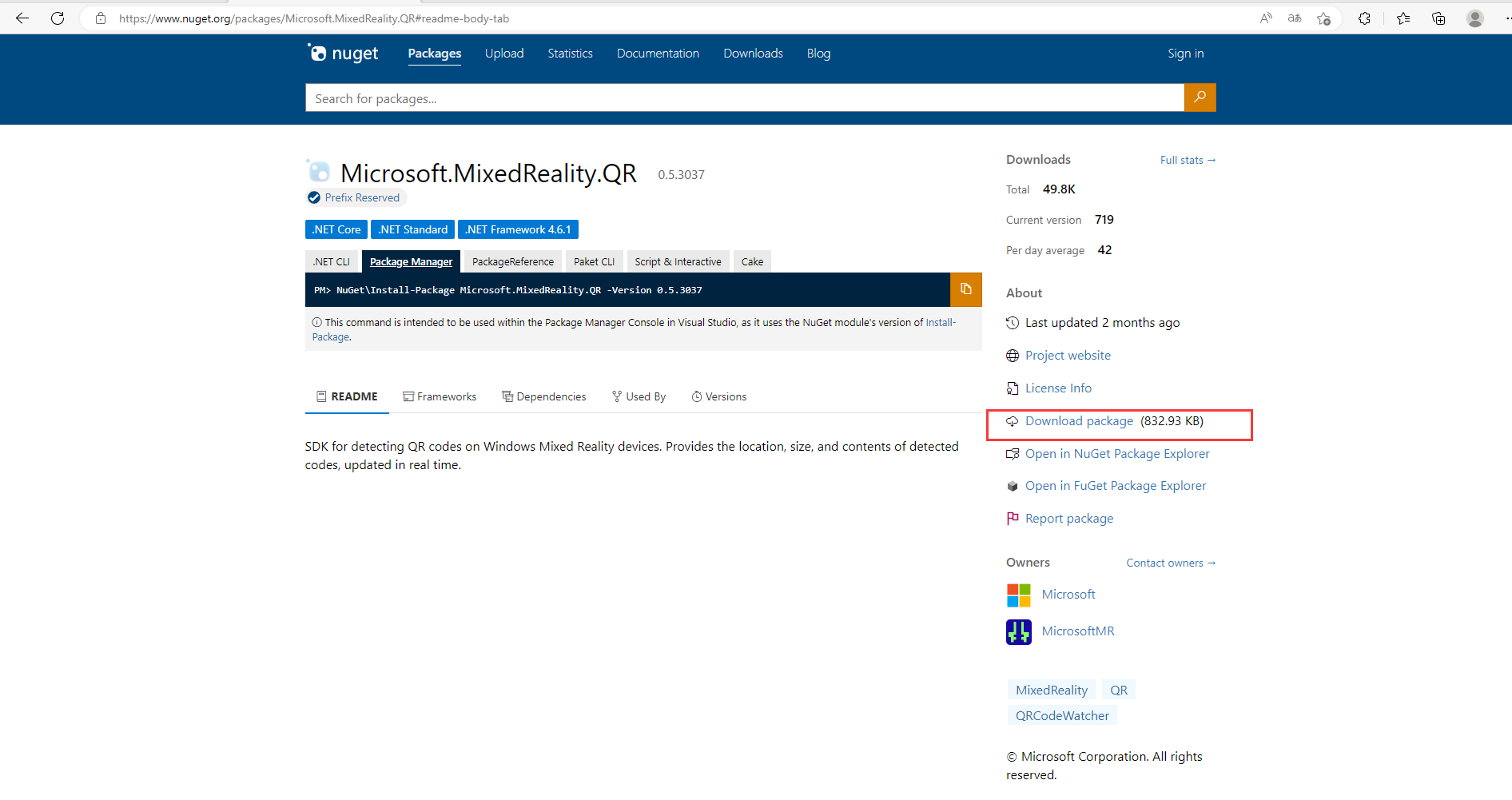Switch to the Versions tab

[x=718, y=396]
